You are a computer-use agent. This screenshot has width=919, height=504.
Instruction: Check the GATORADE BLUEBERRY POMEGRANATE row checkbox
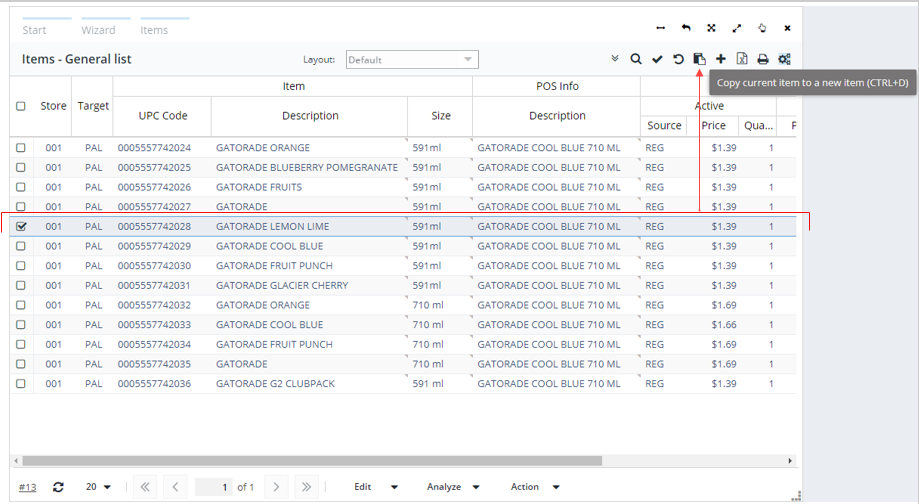[x=21, y=168]
